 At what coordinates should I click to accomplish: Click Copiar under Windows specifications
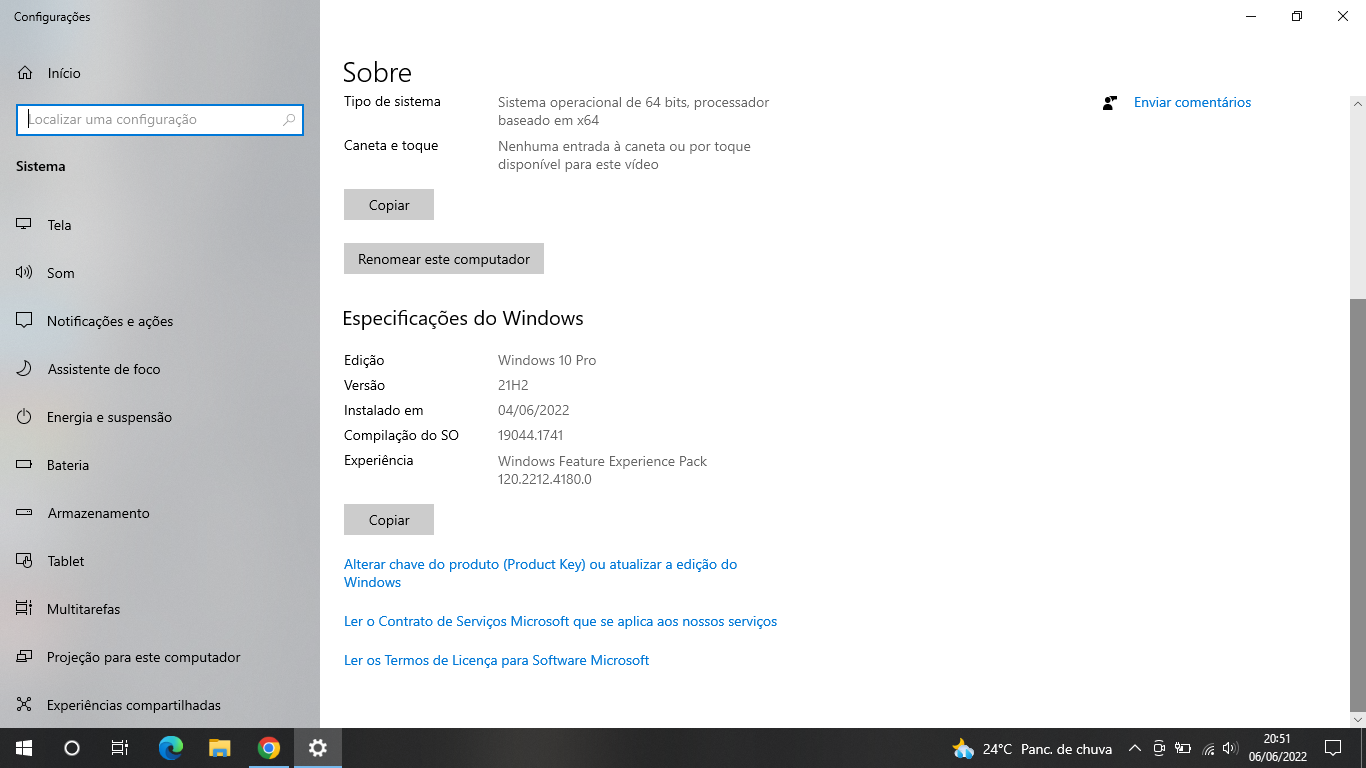(389, 520)
